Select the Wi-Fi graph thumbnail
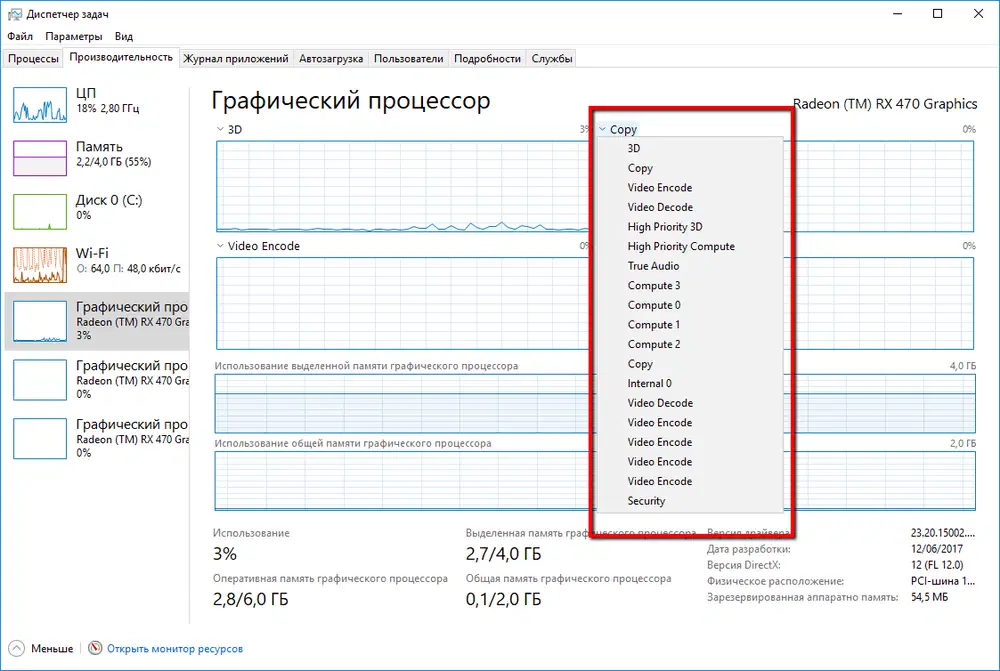The width and height of the screenshot is (1000, 671). 40,265
